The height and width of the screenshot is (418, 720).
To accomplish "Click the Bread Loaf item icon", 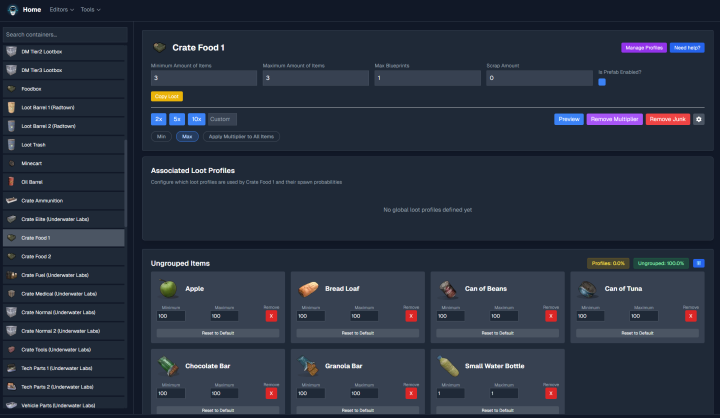I will pos(308,288).
